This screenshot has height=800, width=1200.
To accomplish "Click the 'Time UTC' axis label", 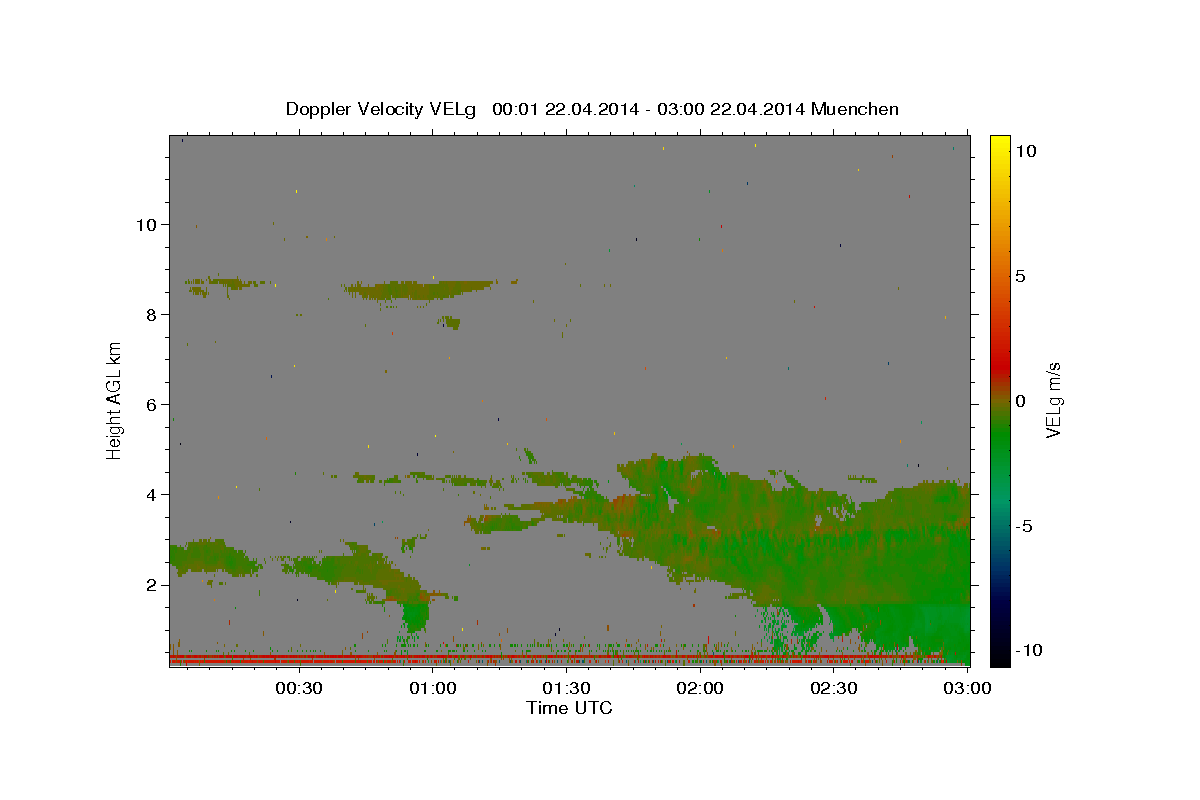I will point(569,708).
